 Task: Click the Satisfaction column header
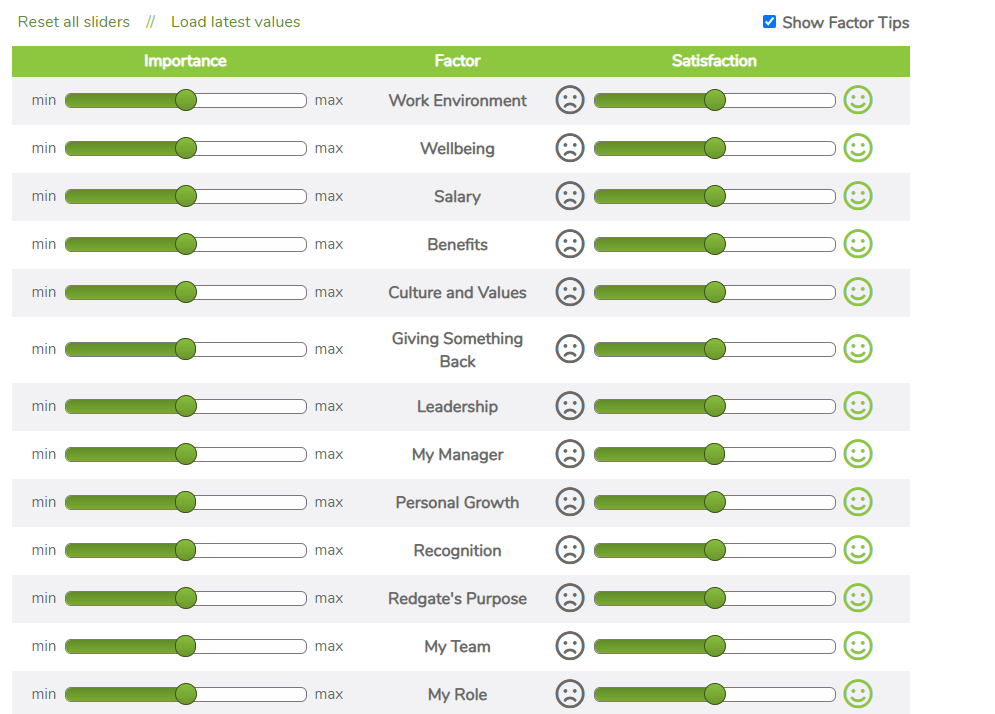[x=714, y=61]
